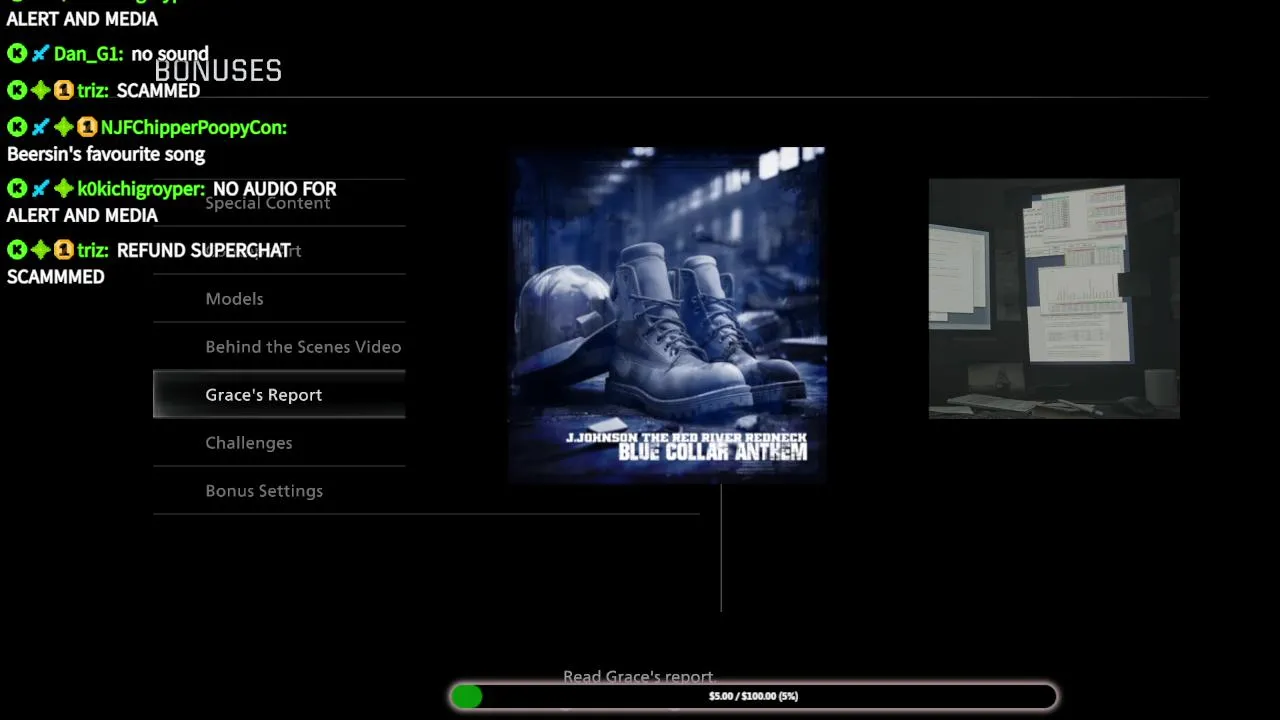This screenshot has height=720, width=1280.
Task: Click the computer monitors preview image
Action: tap(1054, 298)
